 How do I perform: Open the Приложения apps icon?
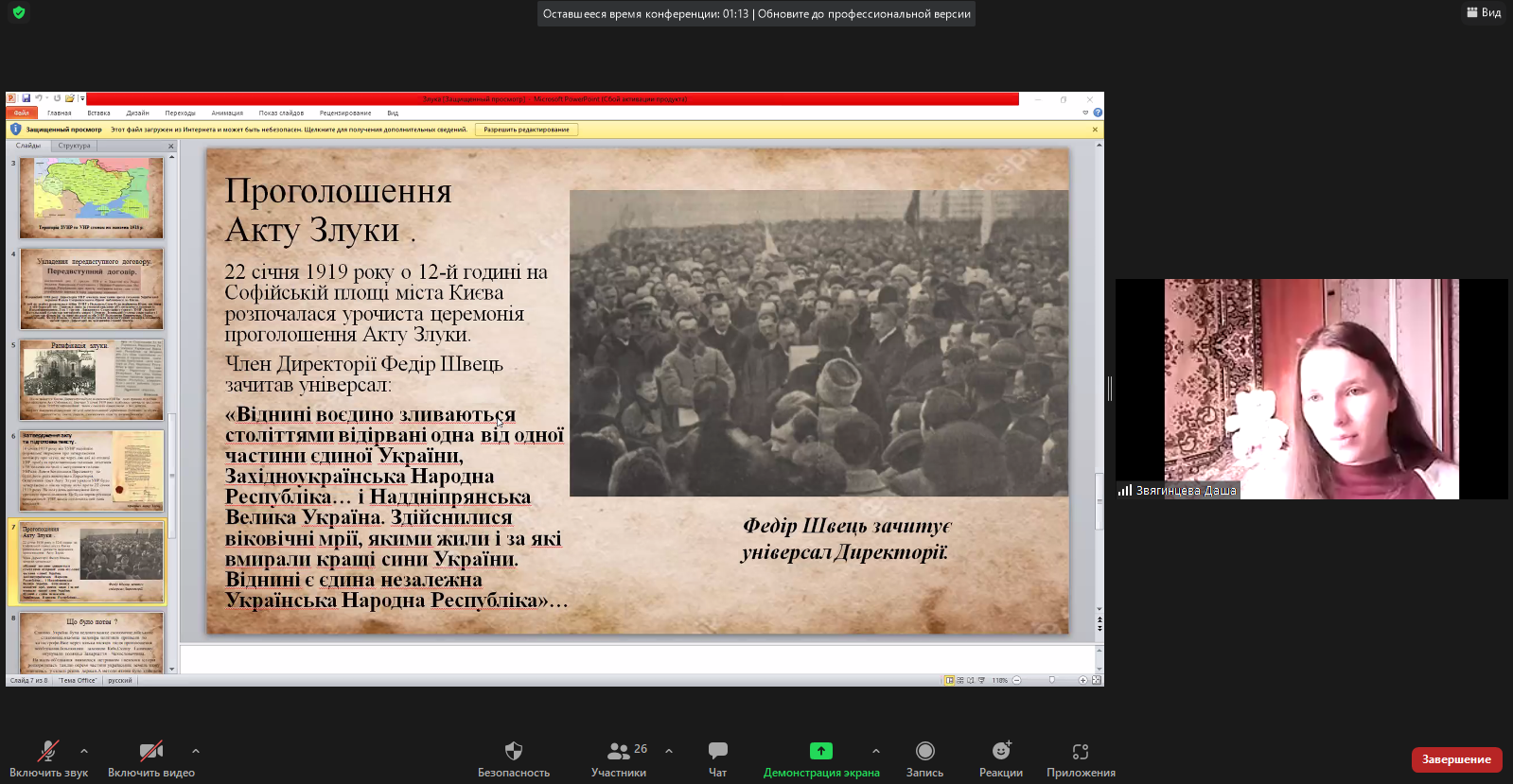pyautogui.click(x=1081, y=751)
